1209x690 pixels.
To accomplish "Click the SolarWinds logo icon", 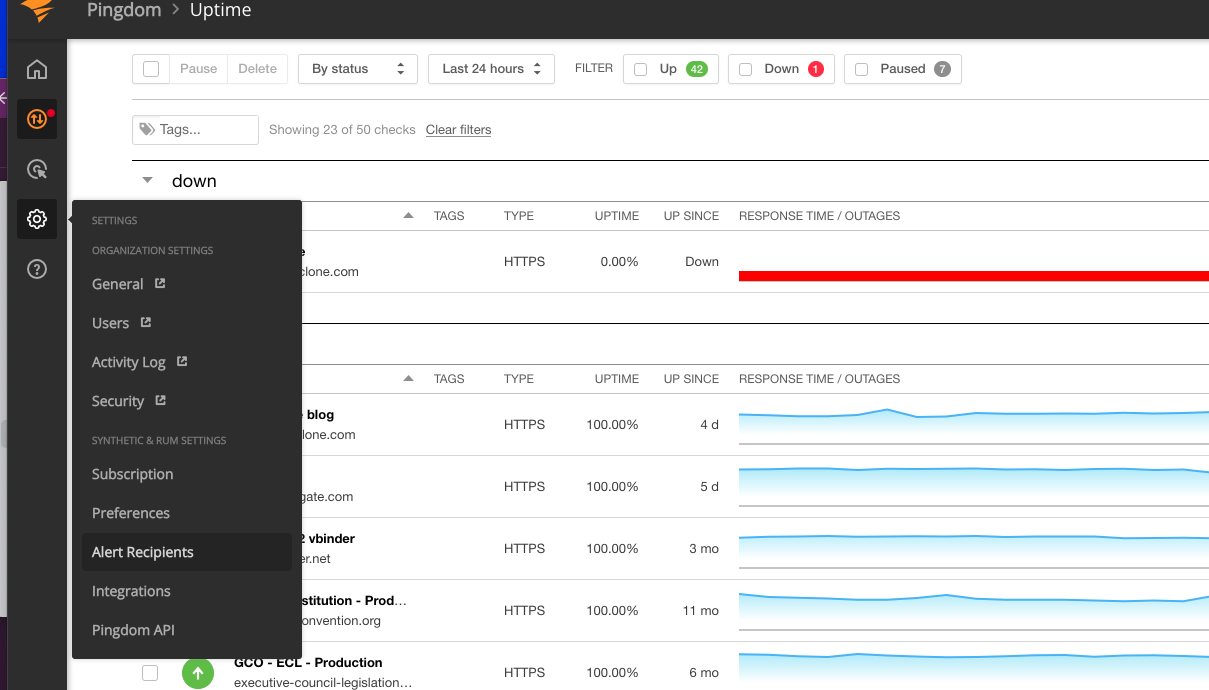I will [37, 10].
